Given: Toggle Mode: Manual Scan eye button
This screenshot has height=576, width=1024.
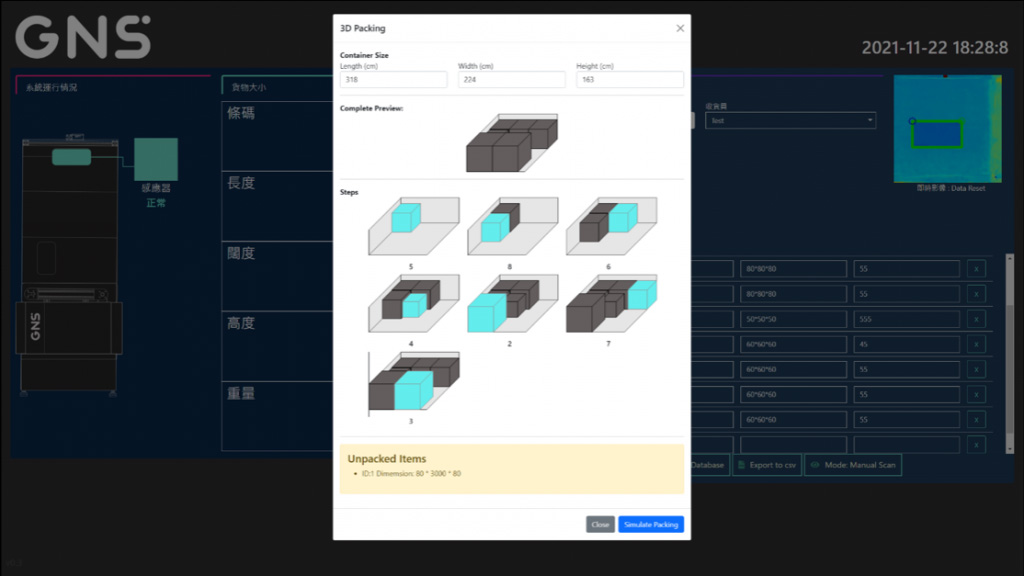Looking at the screenshot, I should click(x=853, y=465).
